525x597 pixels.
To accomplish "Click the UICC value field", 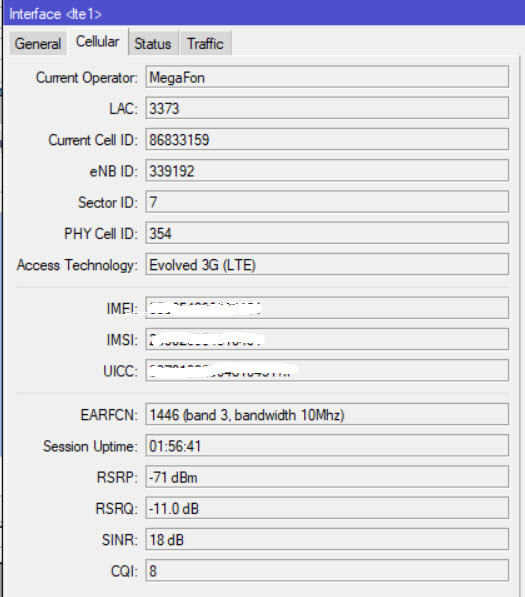I will (x=327, y=370).
